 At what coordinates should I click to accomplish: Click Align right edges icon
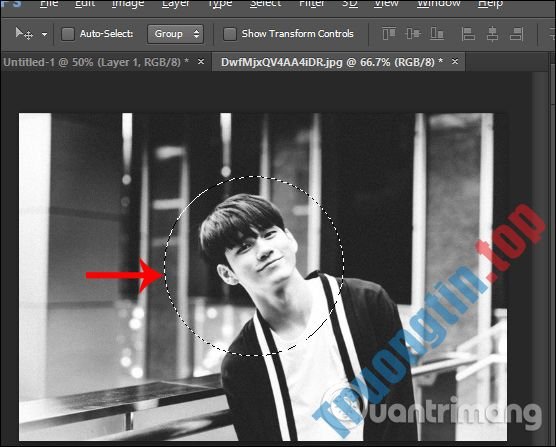click(x=516, y=34)
